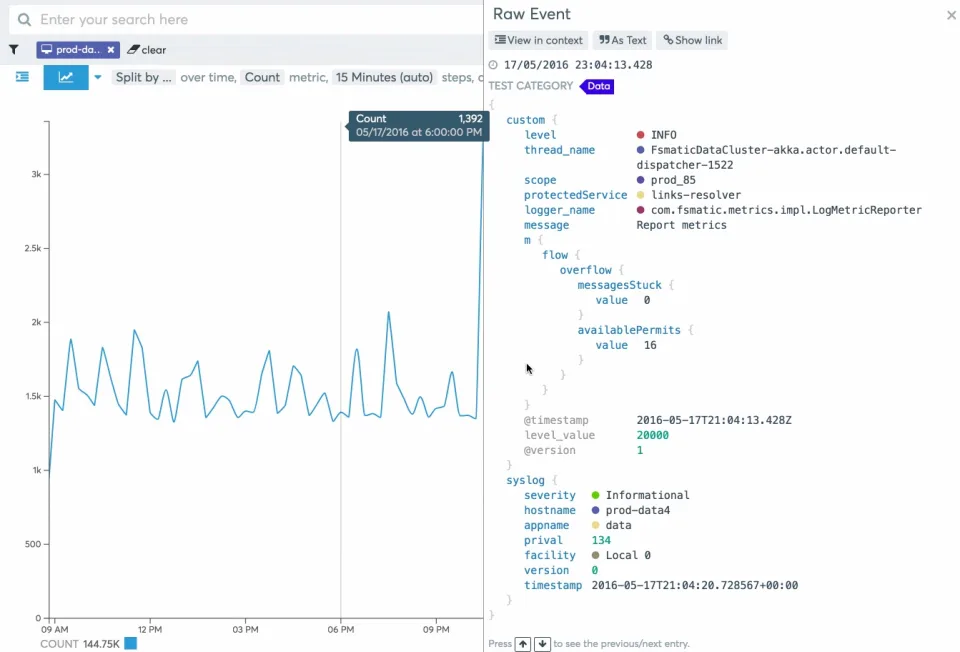Click the Data category tag
The height and width of the screenshot is (652, 960).
598,86
